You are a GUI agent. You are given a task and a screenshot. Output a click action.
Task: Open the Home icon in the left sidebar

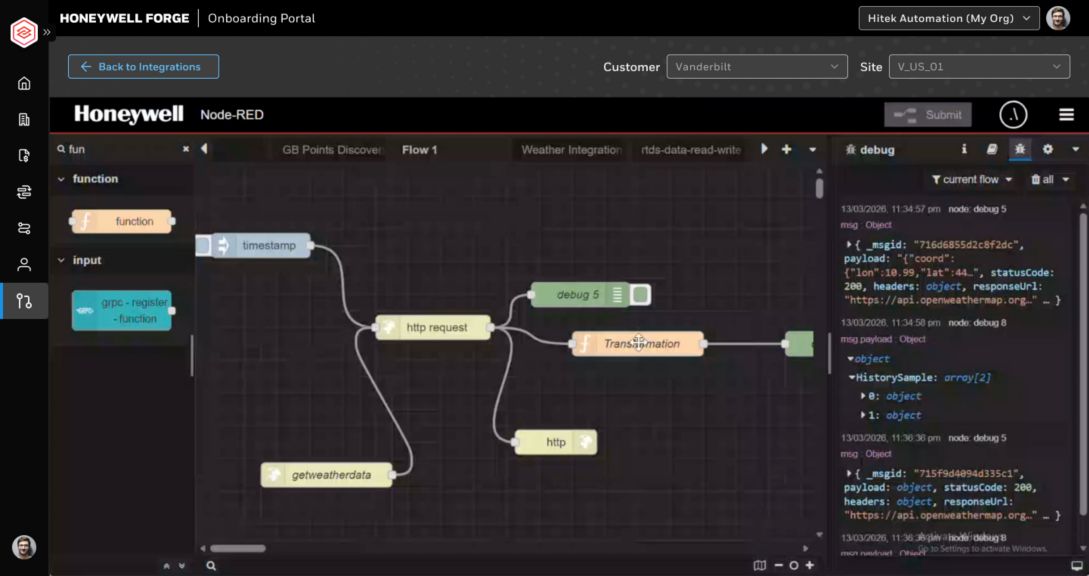pos(24,83)
